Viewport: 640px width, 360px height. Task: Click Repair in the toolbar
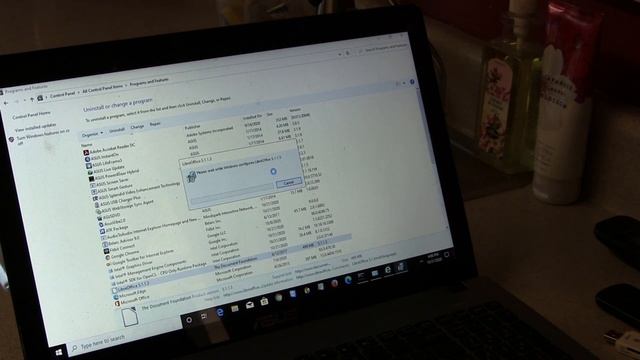pos(155,124)
